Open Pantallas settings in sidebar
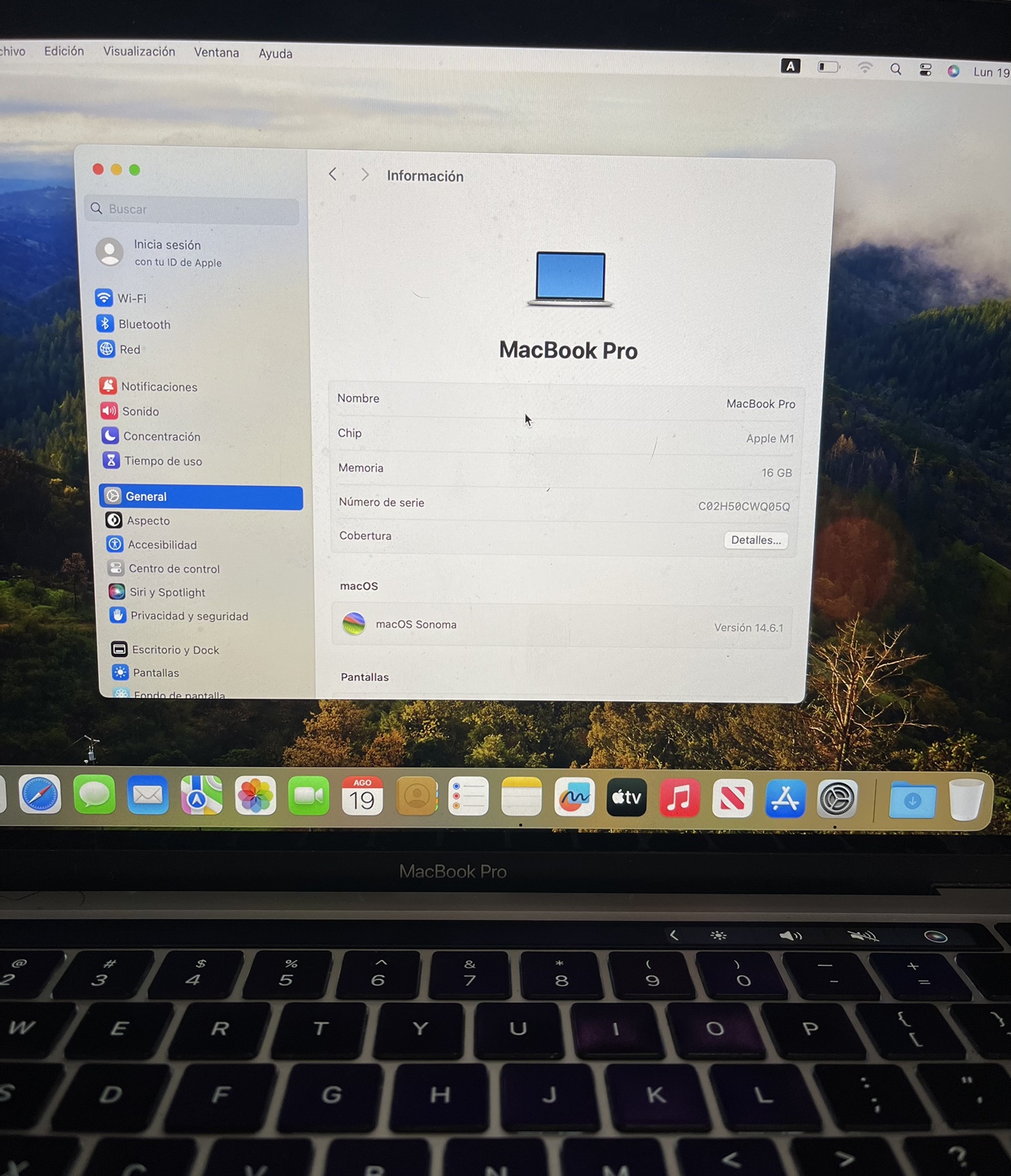 coord(145,673)
